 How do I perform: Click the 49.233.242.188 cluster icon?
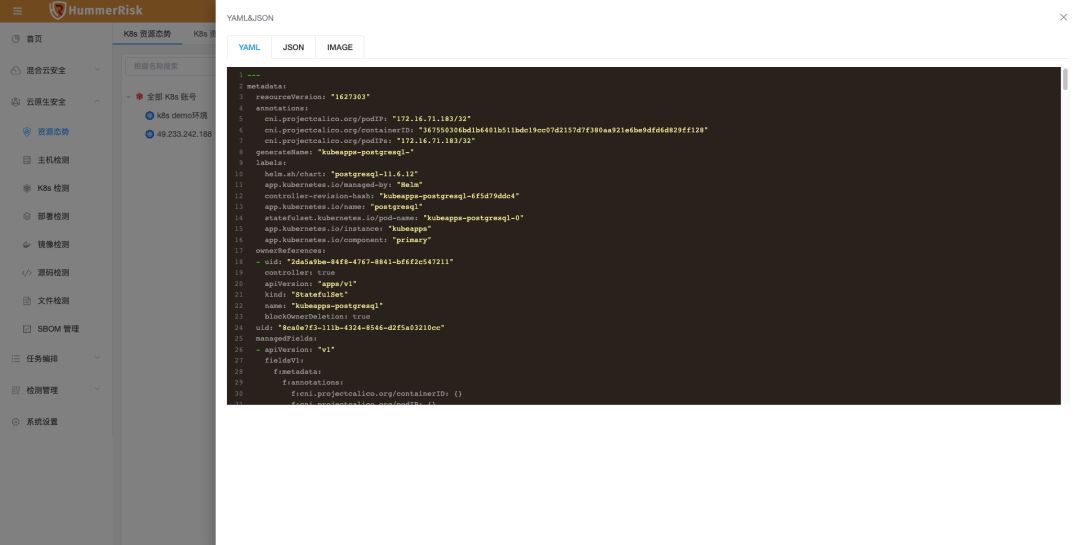click(149, 134)
